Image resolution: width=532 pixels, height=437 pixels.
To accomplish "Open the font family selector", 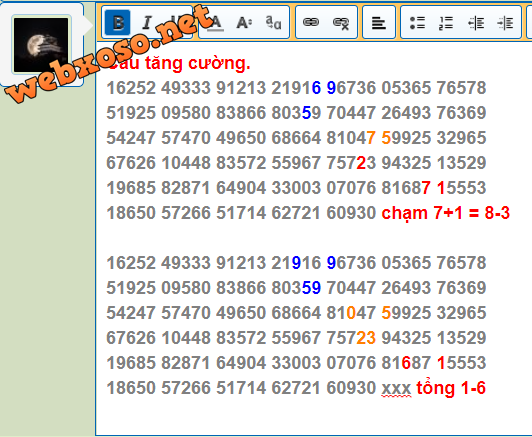I will pos(273,23).
